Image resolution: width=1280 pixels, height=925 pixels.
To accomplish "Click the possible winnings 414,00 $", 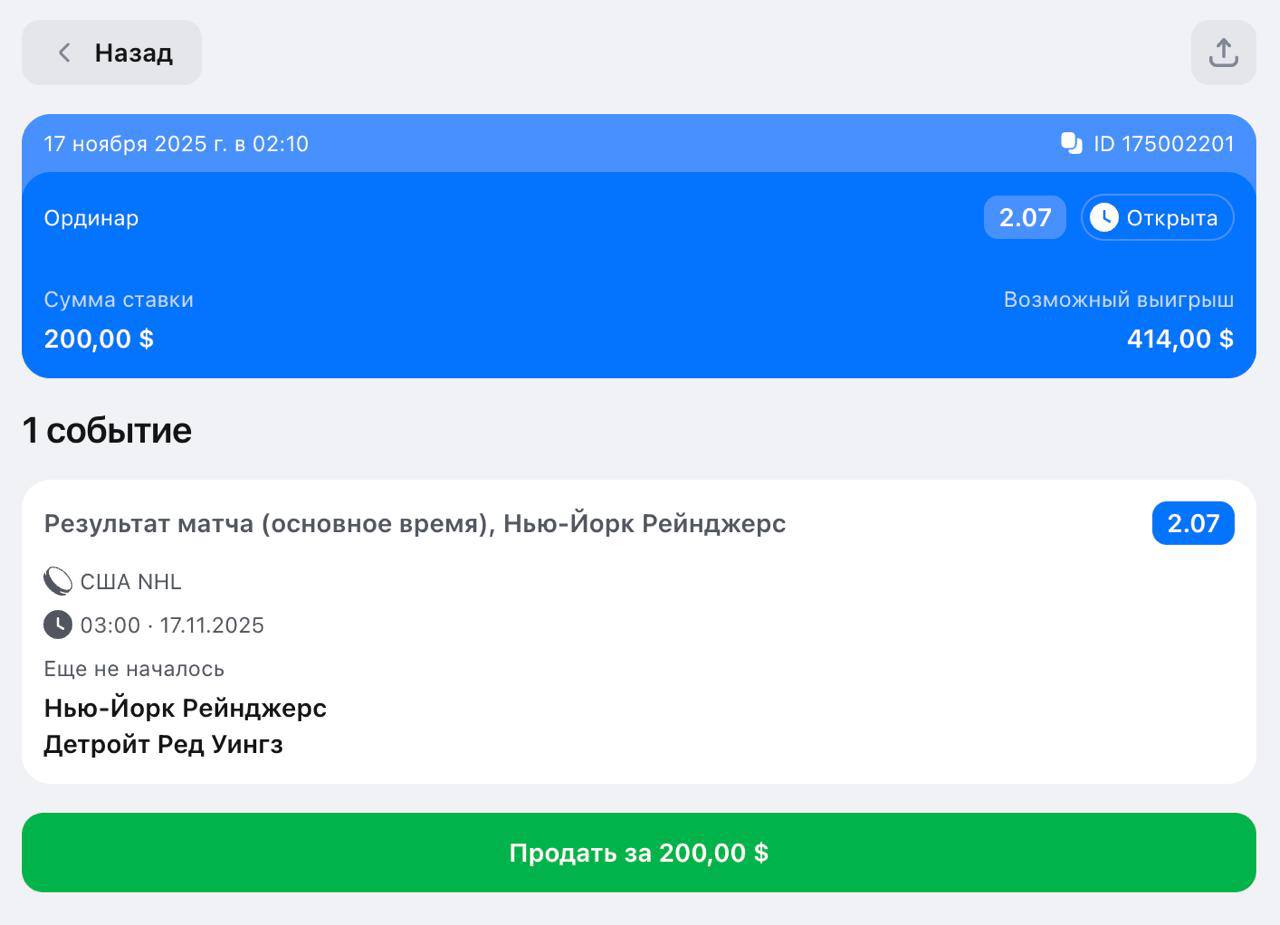I will [x=1180, y=339].
